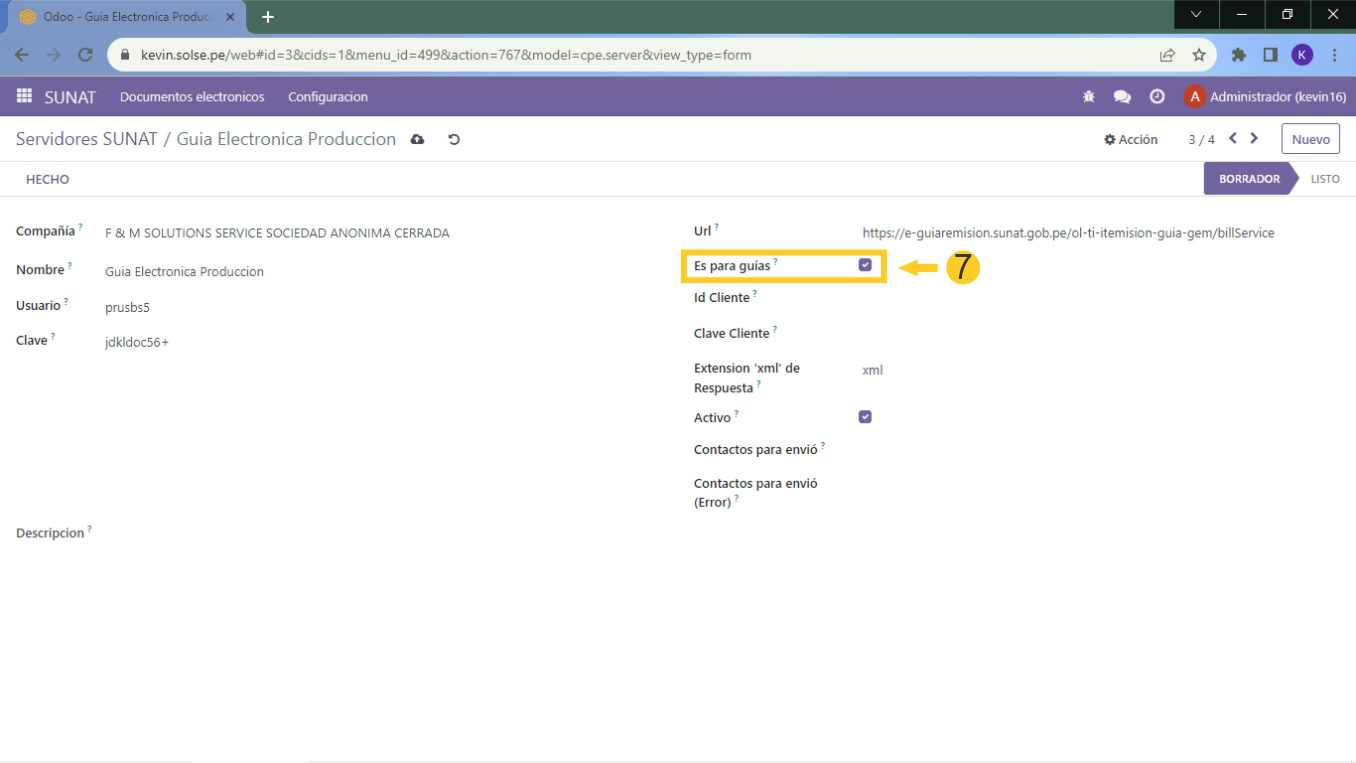The width and height of the screenshot is (1356, 763).
Task: Go to Servidores SUNAT breadcrumb
Action: (87, 139)
